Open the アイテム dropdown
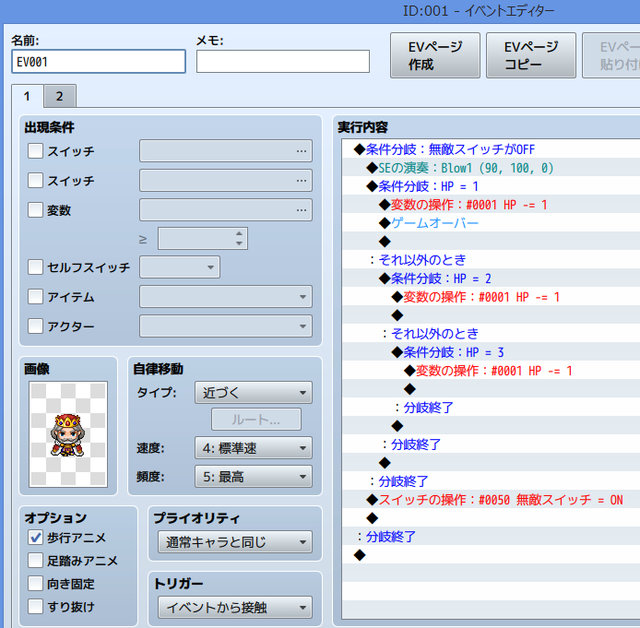Viewport: 640px width, 628px height. pos(226,297)
